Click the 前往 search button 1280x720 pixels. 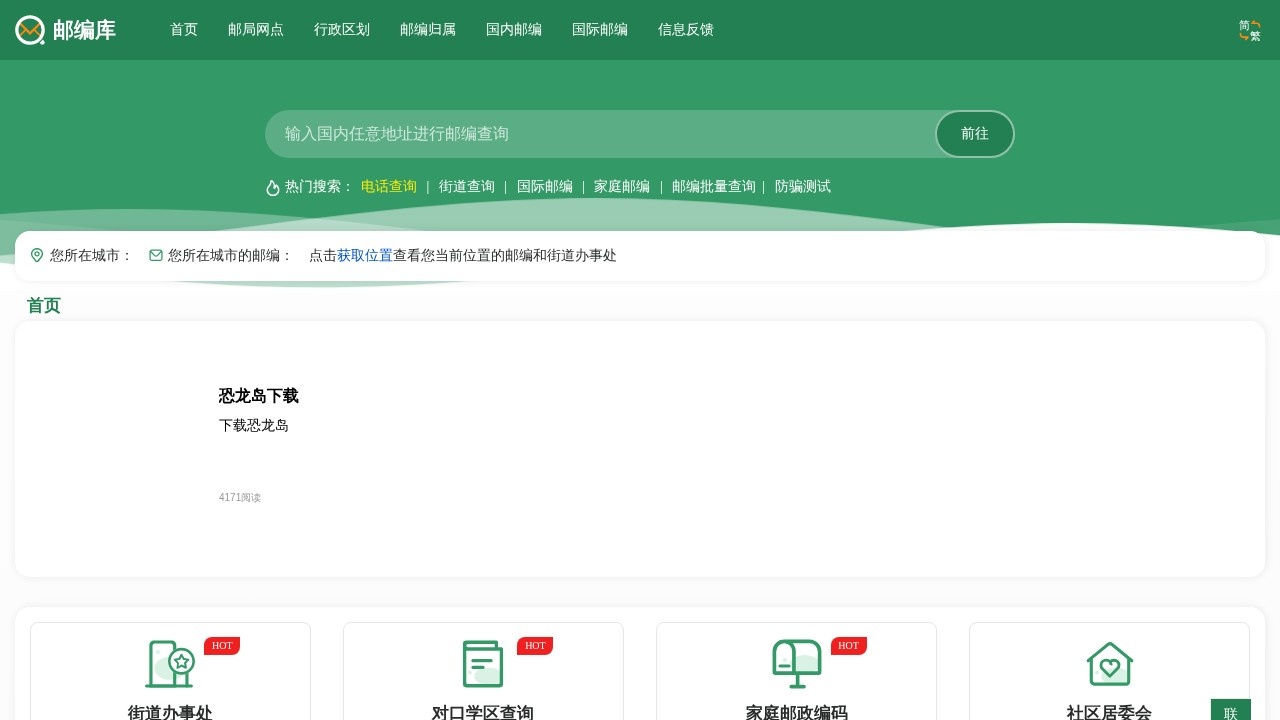click(974, 134)
